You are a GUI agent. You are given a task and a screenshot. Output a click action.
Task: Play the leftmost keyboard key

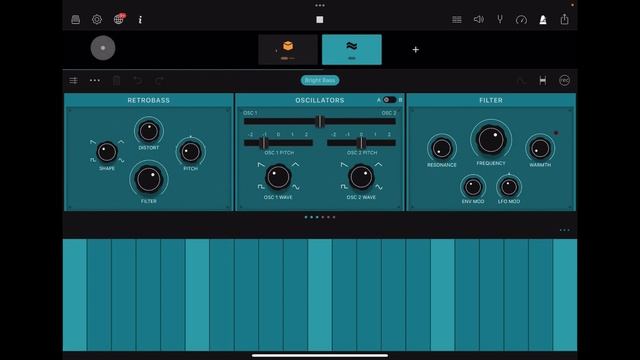75,295
